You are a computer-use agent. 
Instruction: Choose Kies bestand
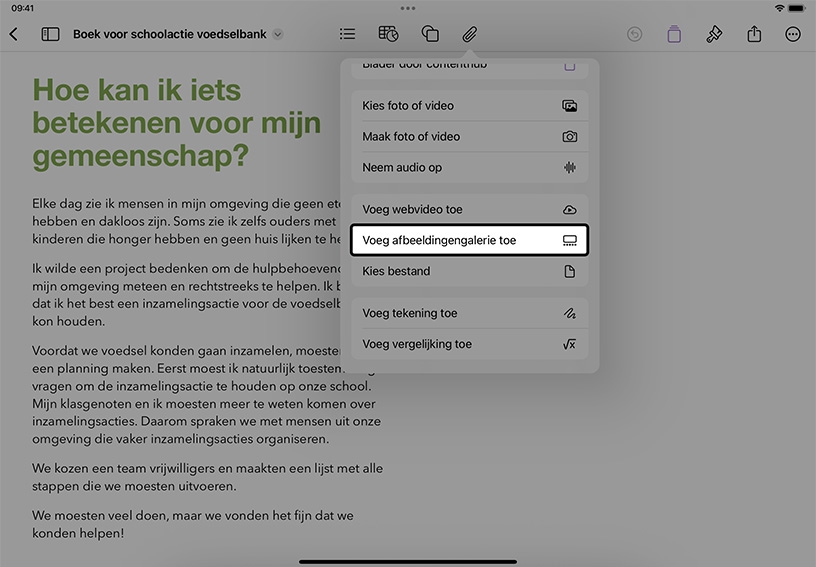(x=470, y=271)
